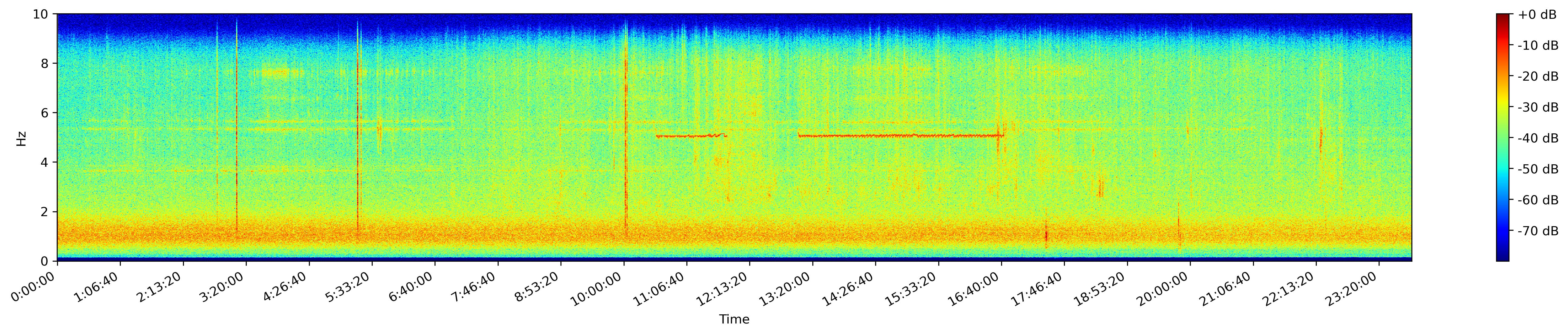This screenshot has width=1568, height=335.
Task: Click the dB colorbar gradient strip
Action: (x=1503, y=137)
